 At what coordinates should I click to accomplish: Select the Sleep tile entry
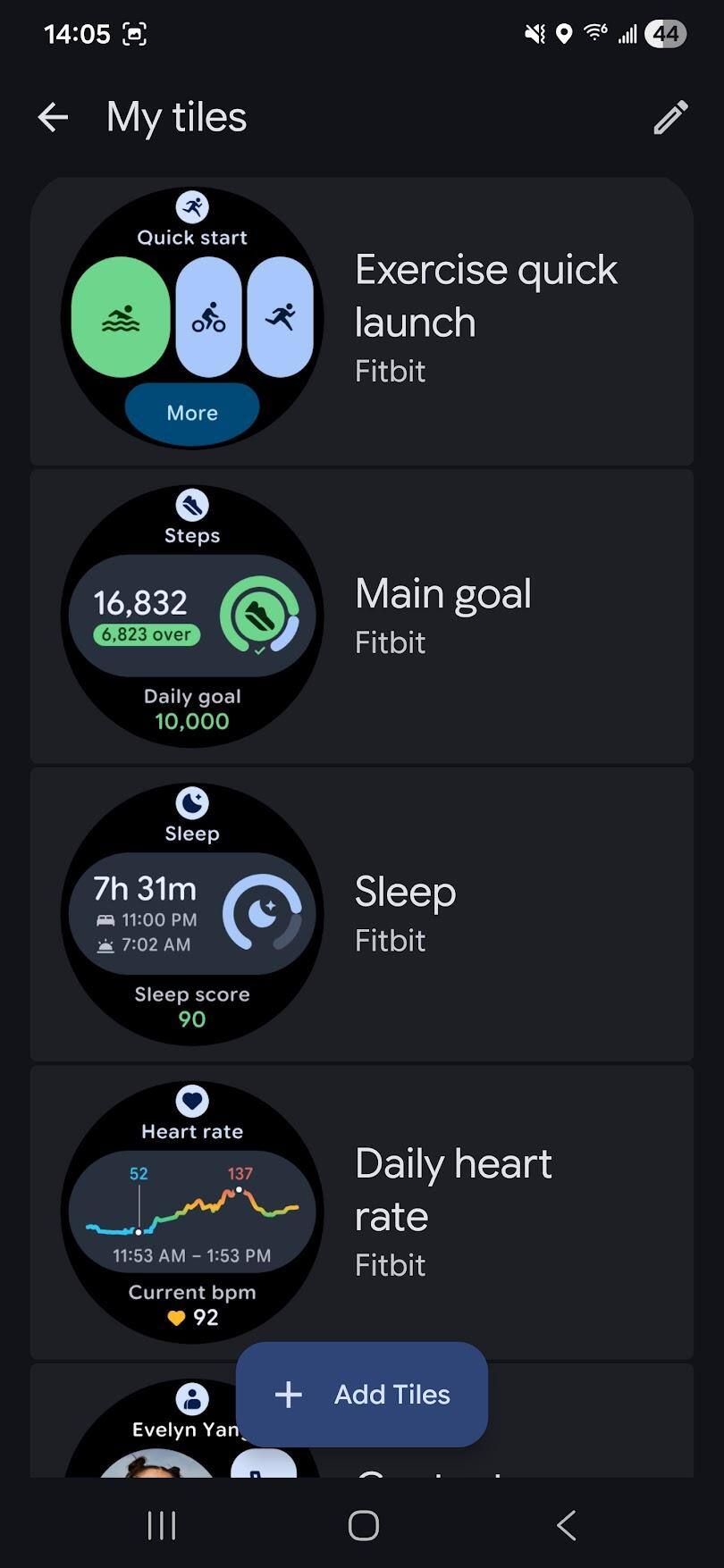coord(406,913)
